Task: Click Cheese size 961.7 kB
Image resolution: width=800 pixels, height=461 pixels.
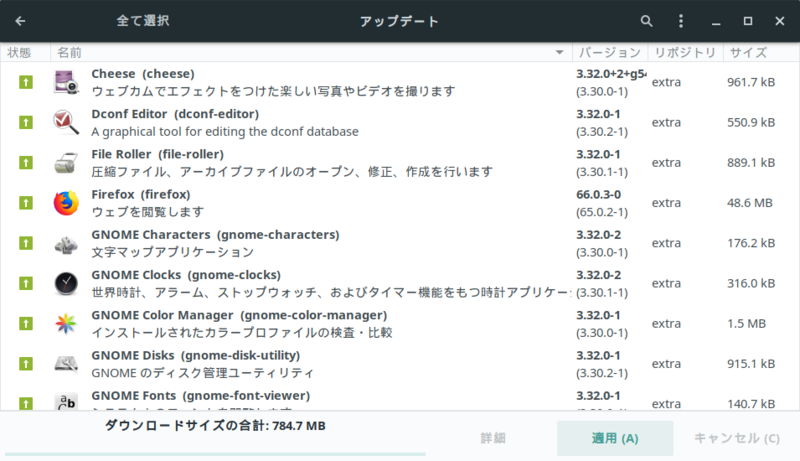Action: (x=751, y=82)
